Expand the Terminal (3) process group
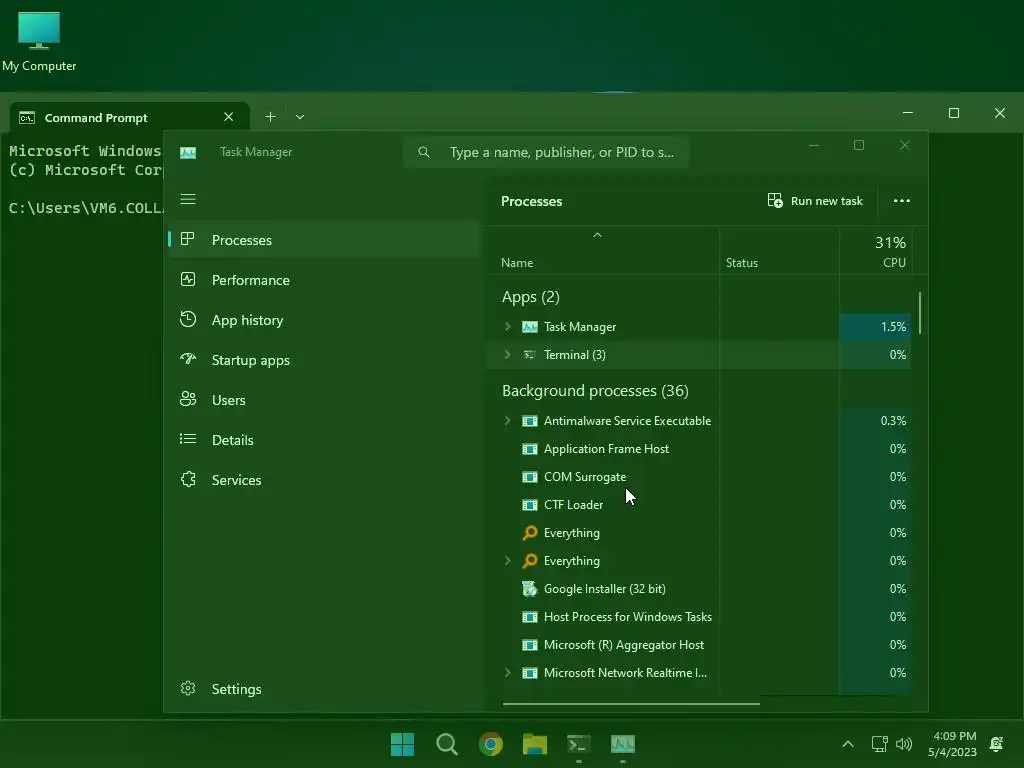This screenshot has width=1024, height=768. (507, 355)
